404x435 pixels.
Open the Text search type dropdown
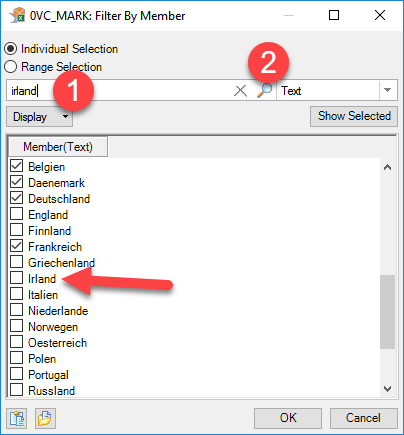[387, 90]
